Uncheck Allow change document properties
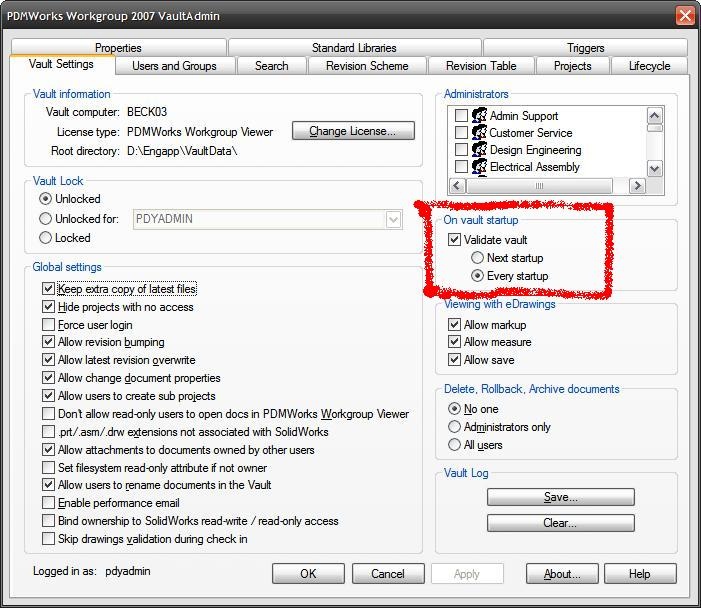This screenshot has width=701, height=608. point(48,378)
